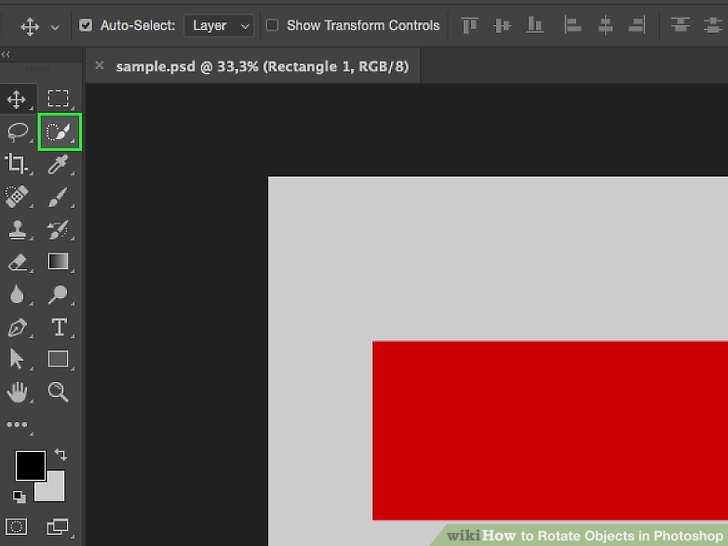This screenshot has height=546, width=728.
Task: Open Edit Toolbar three-dots menu
Action: pos(17,424)
